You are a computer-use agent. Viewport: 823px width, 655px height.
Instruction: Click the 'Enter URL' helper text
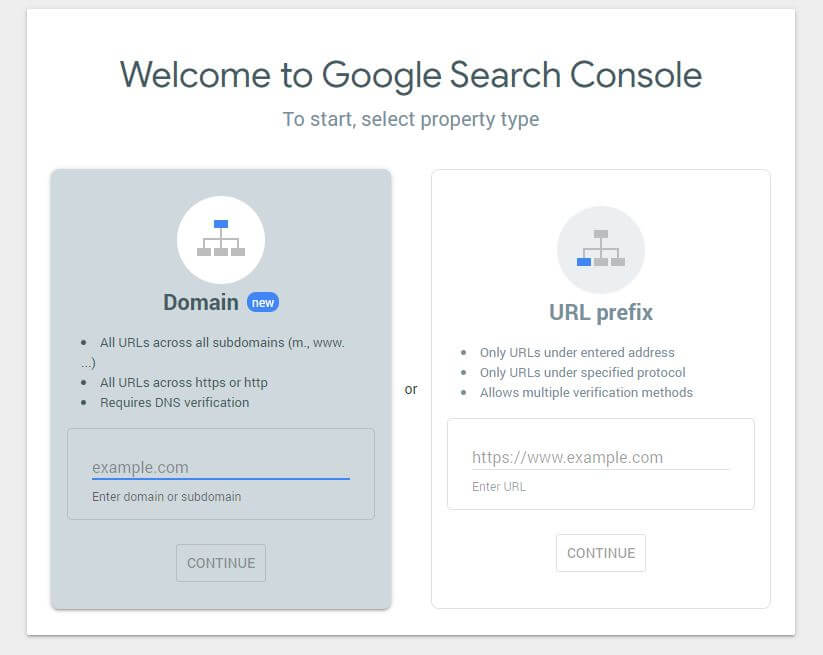point(499,487)
